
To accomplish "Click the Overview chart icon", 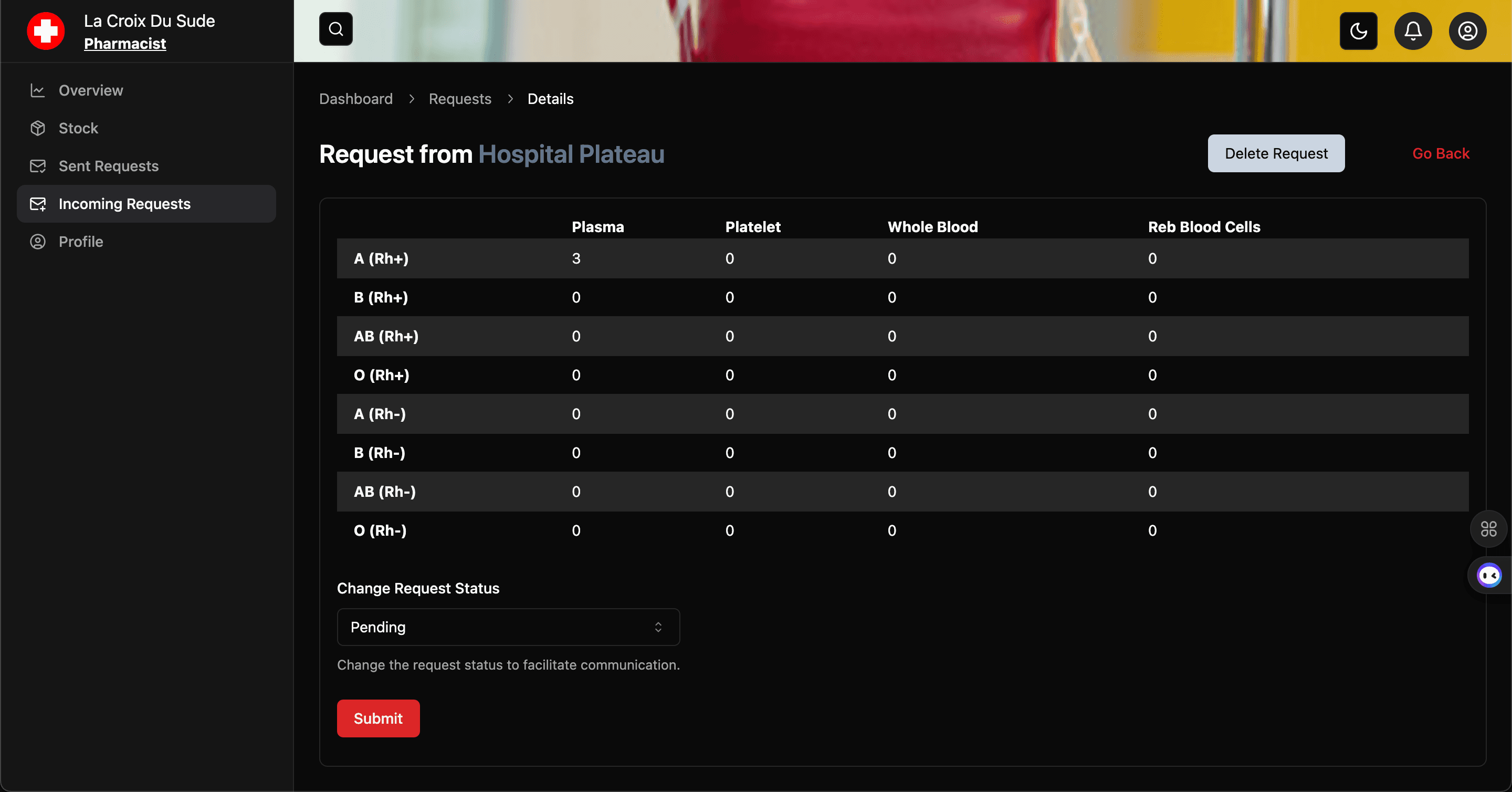I will tap(38, 90).
